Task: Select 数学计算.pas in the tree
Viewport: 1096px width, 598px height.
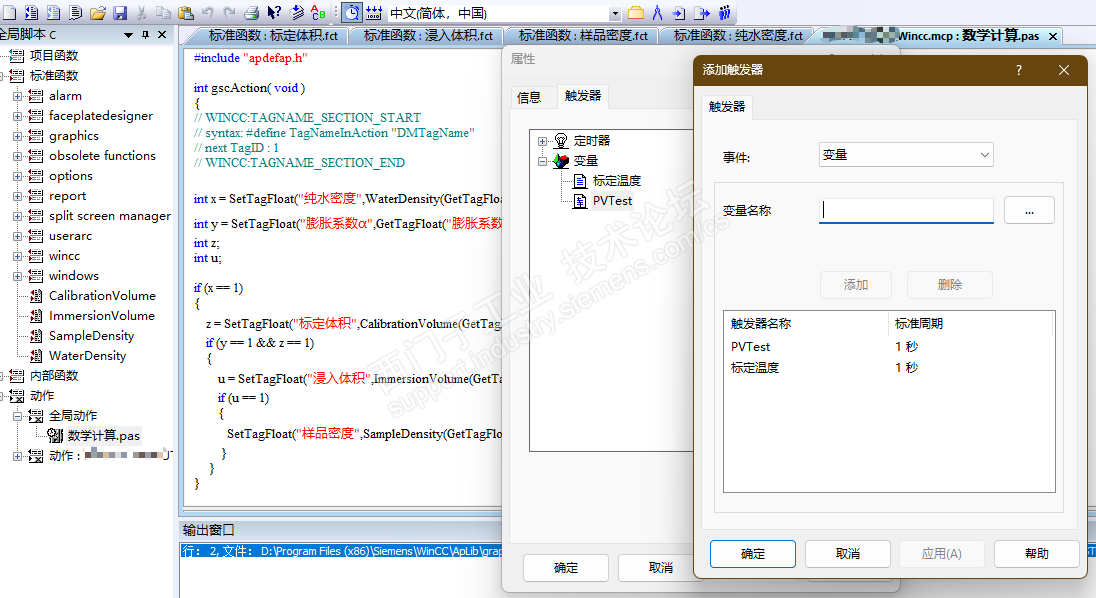Action: pyautogui.click(x=103, y=436)
